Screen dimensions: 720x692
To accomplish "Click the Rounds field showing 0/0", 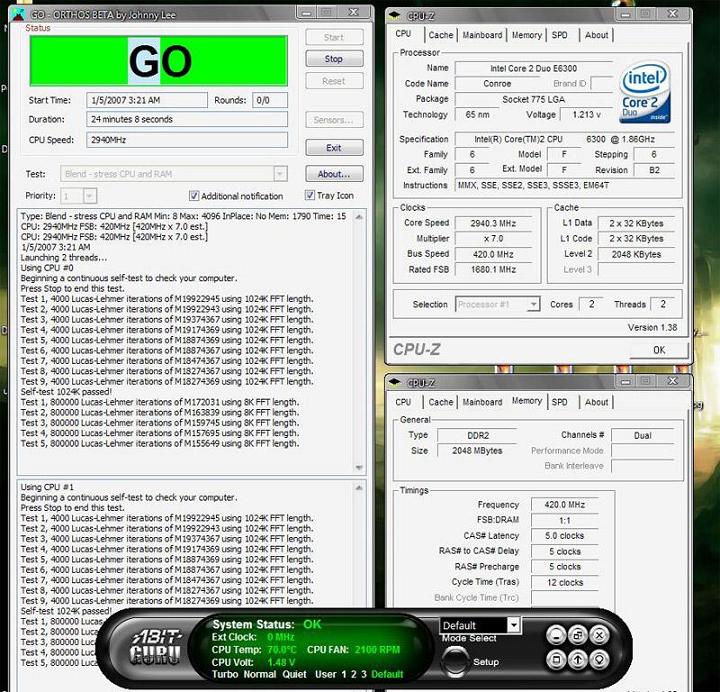I will tap(270, 100).
